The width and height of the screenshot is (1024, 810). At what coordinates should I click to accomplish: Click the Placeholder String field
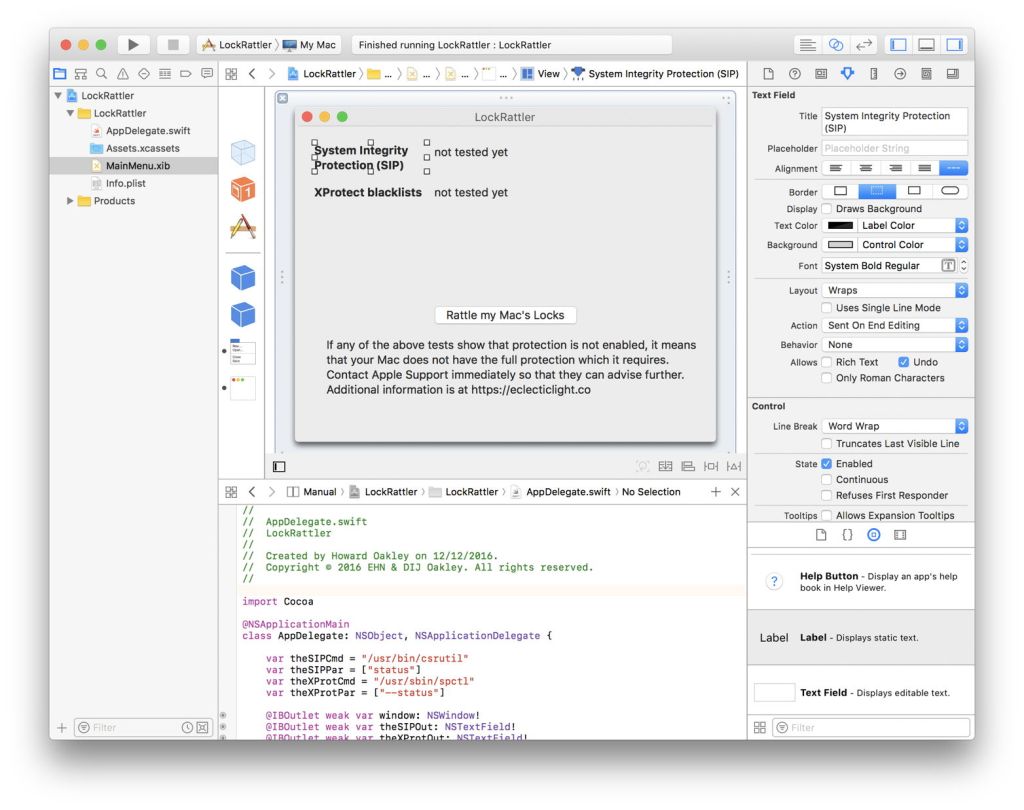click(x=895, y=149)
